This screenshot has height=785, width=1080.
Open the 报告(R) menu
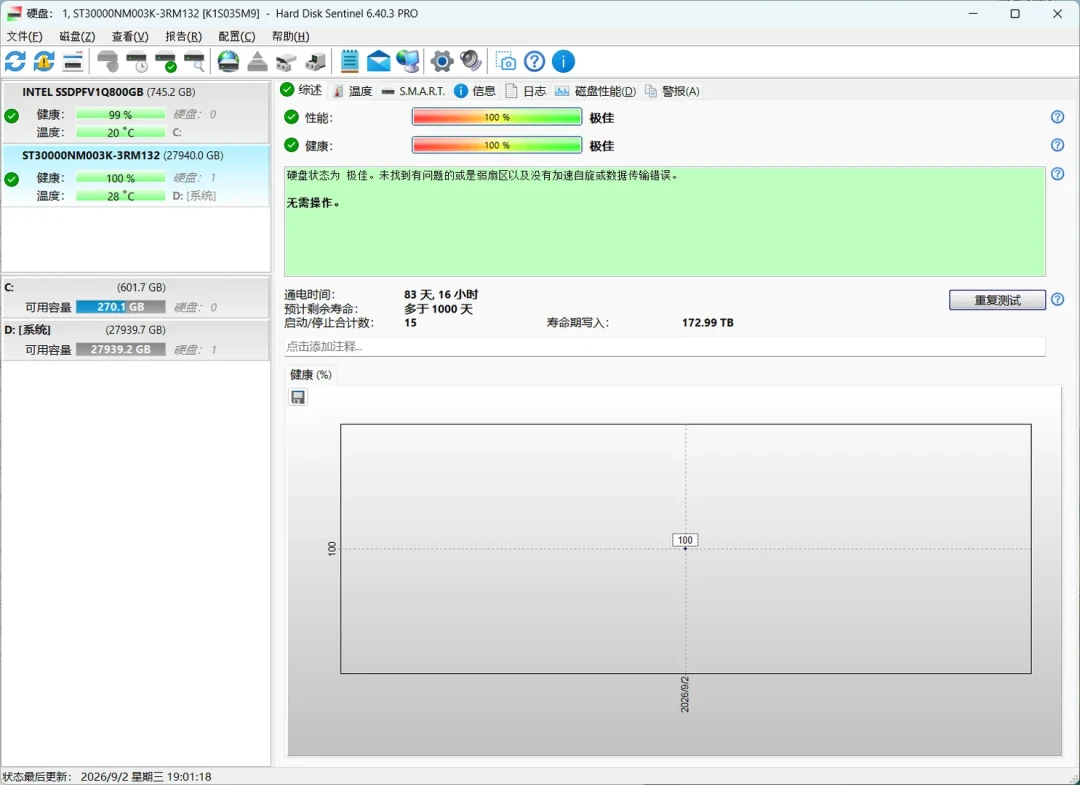[183, 36]
